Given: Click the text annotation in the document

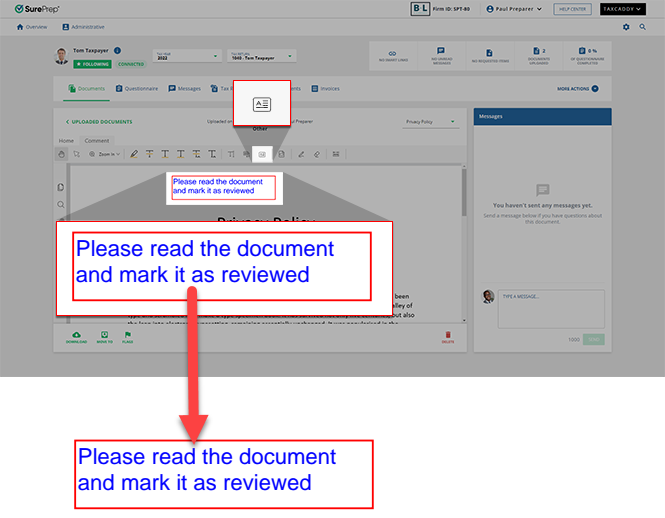Looking at the screenshot, I should coord(223,187).
